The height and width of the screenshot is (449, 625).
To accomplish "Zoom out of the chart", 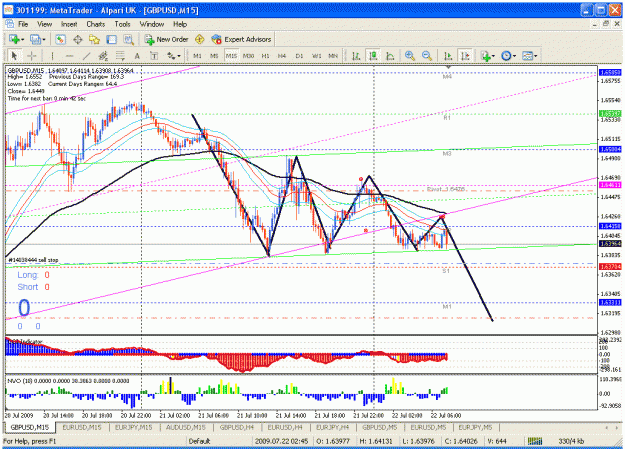I will [x=426, y=56].
